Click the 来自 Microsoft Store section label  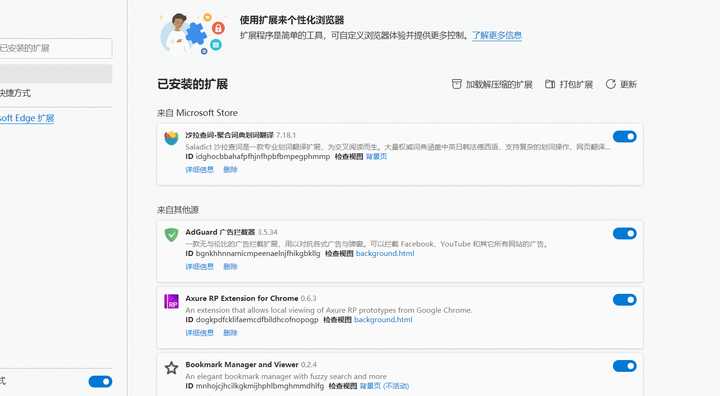click(197, 113)
